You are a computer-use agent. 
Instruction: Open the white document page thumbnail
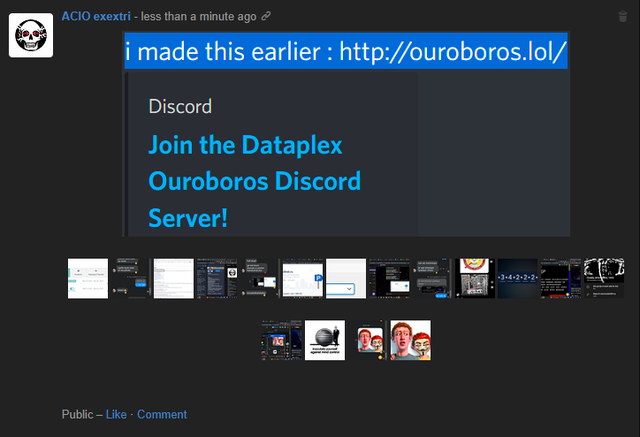(x=173, y=278)
